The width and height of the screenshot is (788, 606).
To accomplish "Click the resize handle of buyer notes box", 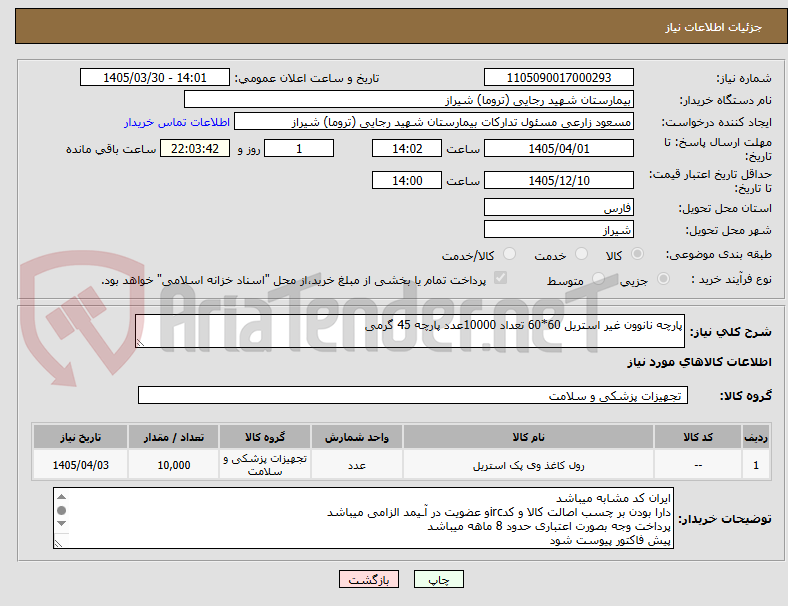I will pos(58,543).
